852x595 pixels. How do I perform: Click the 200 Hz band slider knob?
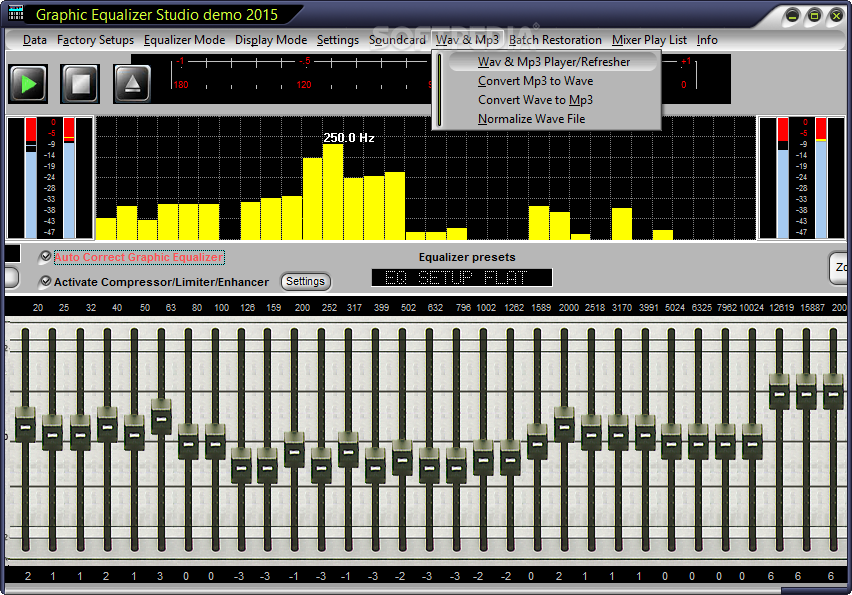click(x=295, y=449)
